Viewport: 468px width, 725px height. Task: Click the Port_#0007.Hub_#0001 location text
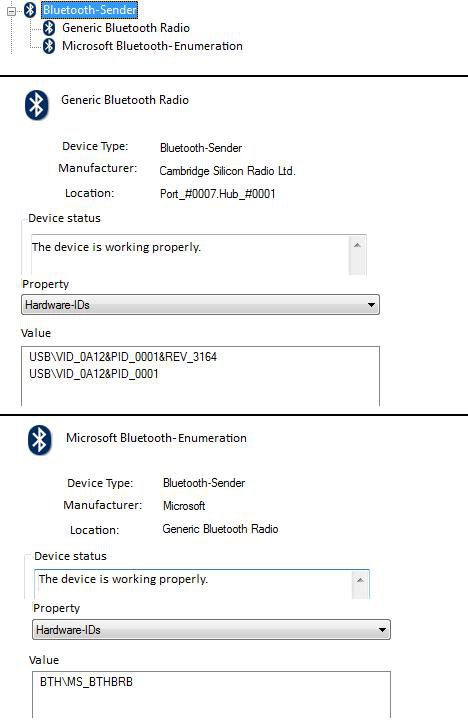tap(218, 193)
